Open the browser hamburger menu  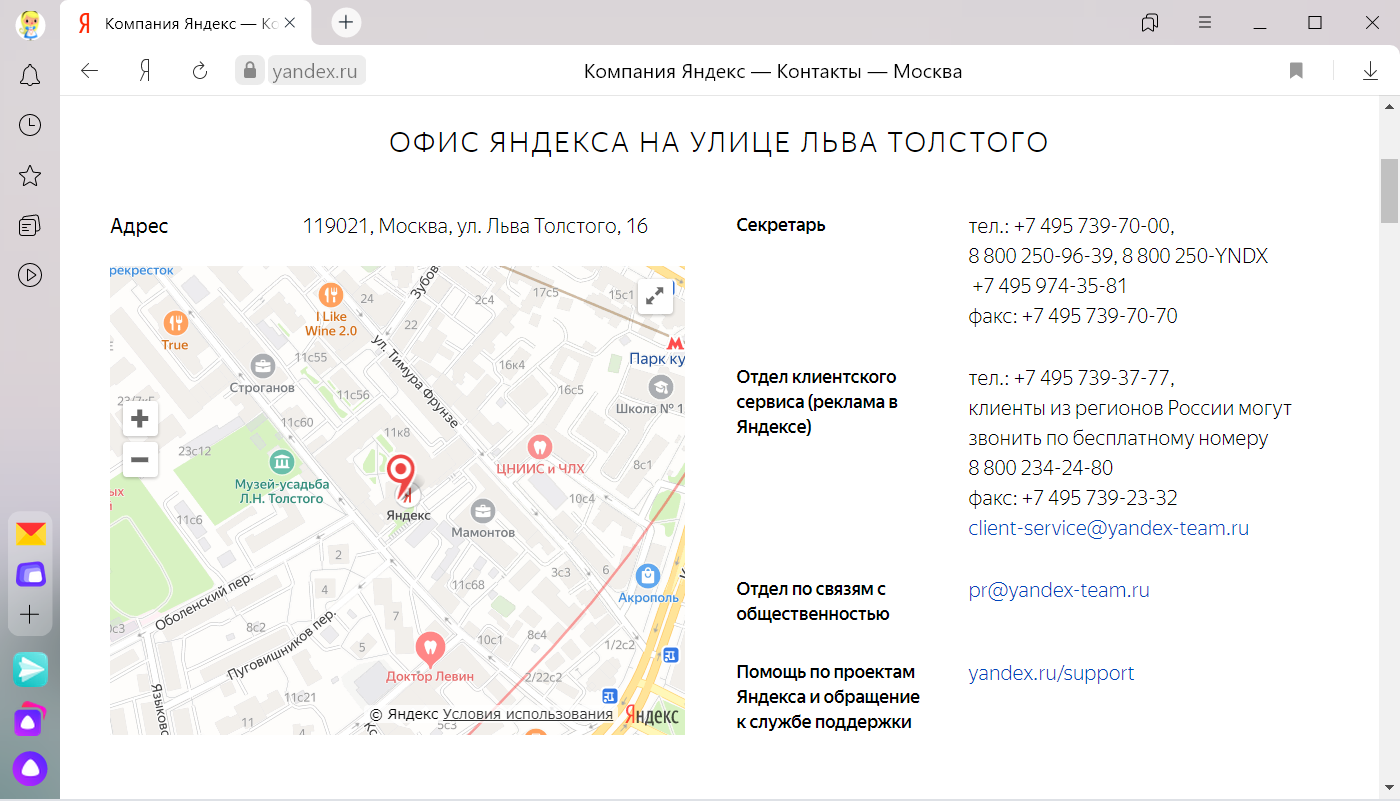click(x=1206, y=22)
